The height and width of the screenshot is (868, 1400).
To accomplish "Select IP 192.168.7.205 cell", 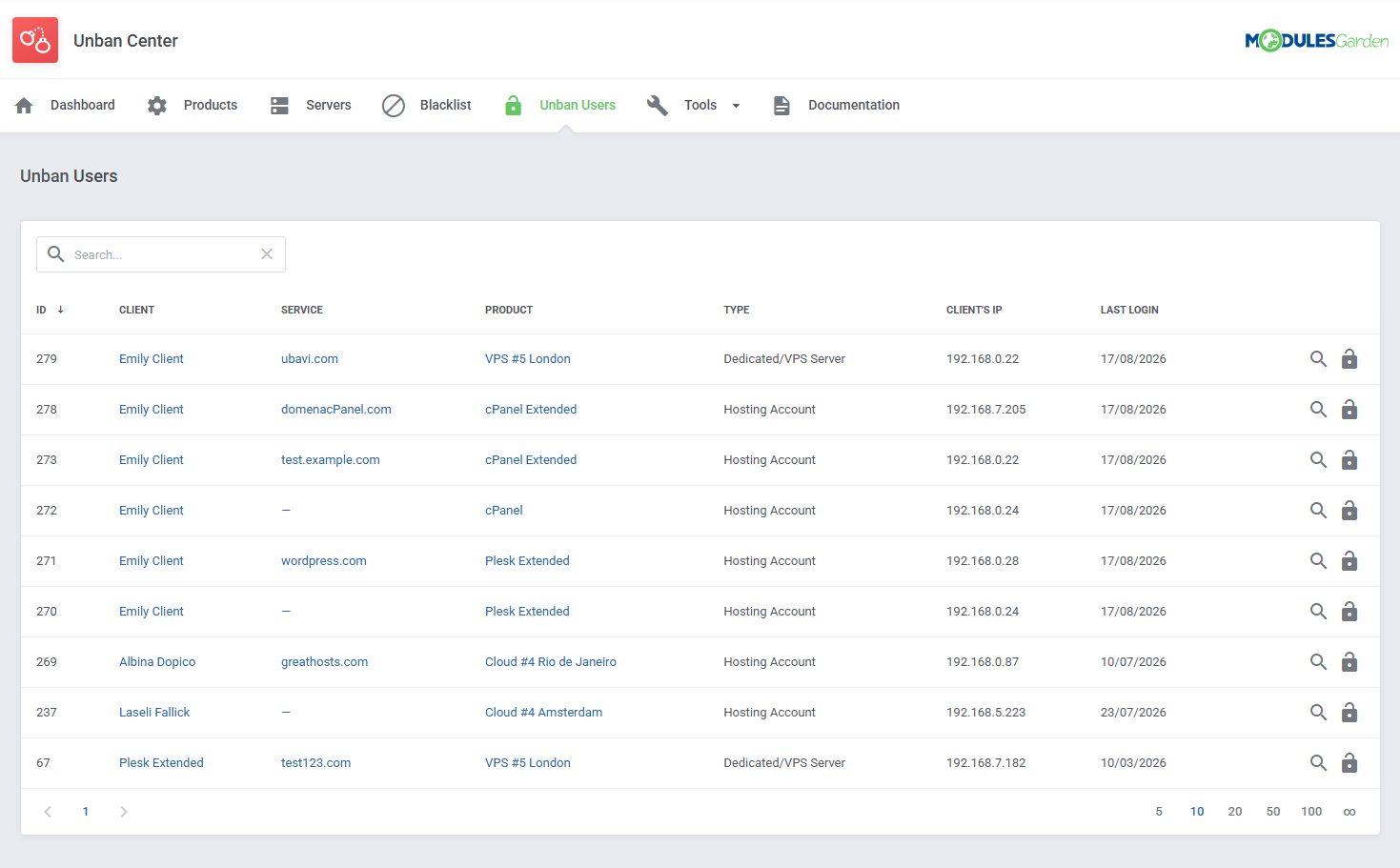I will coord(986,410).
